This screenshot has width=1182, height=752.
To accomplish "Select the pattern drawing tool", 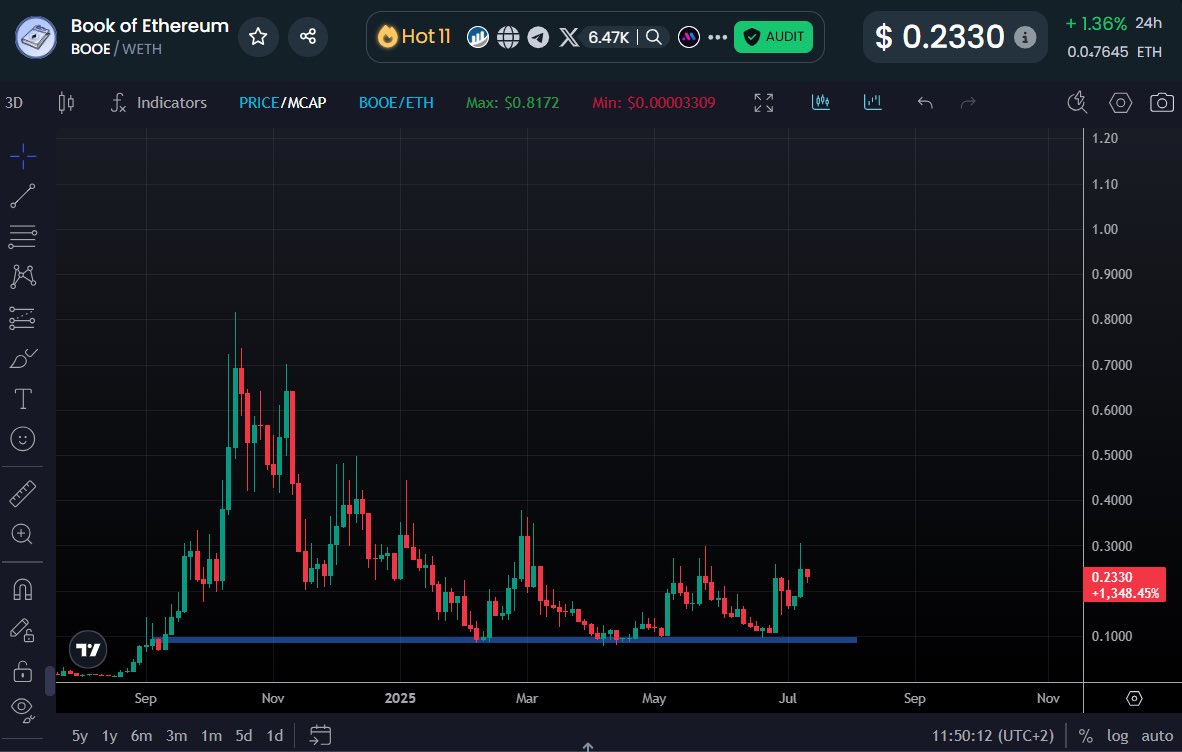I will point(23,277).
